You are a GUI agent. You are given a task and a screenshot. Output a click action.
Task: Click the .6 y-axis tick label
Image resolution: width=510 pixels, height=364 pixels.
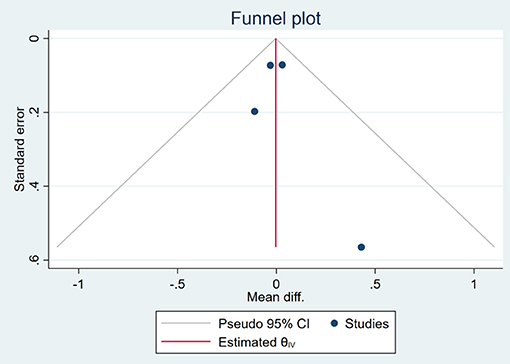(36, 260)
